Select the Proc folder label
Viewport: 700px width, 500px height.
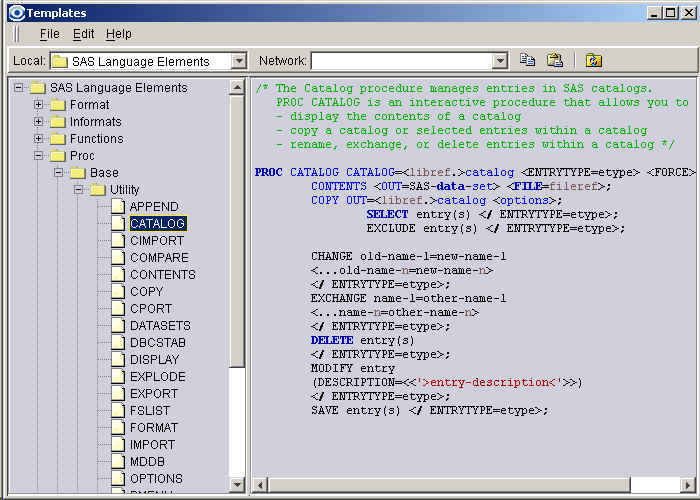(82, 156)
